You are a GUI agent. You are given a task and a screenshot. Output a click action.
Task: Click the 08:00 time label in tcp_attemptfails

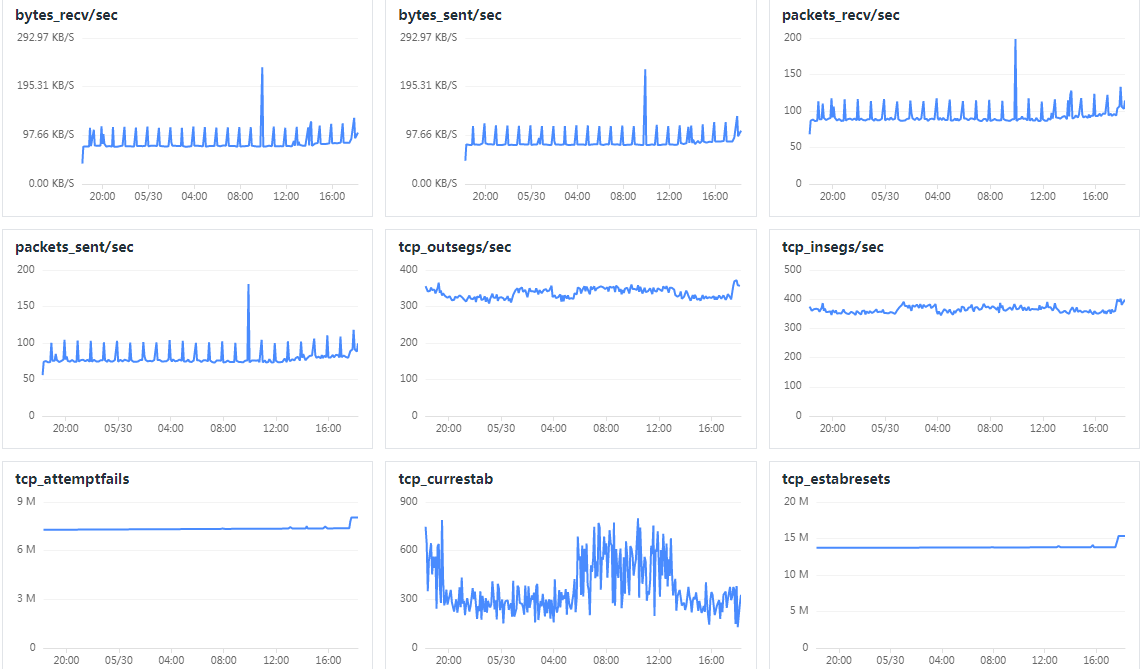pyautogui.click(x=223, y=660)
